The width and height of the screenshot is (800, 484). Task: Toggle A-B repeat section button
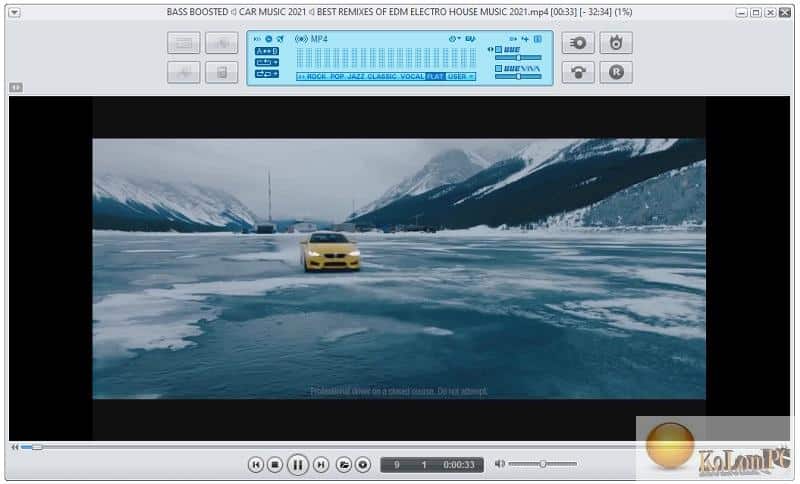(x=267, y=51)
